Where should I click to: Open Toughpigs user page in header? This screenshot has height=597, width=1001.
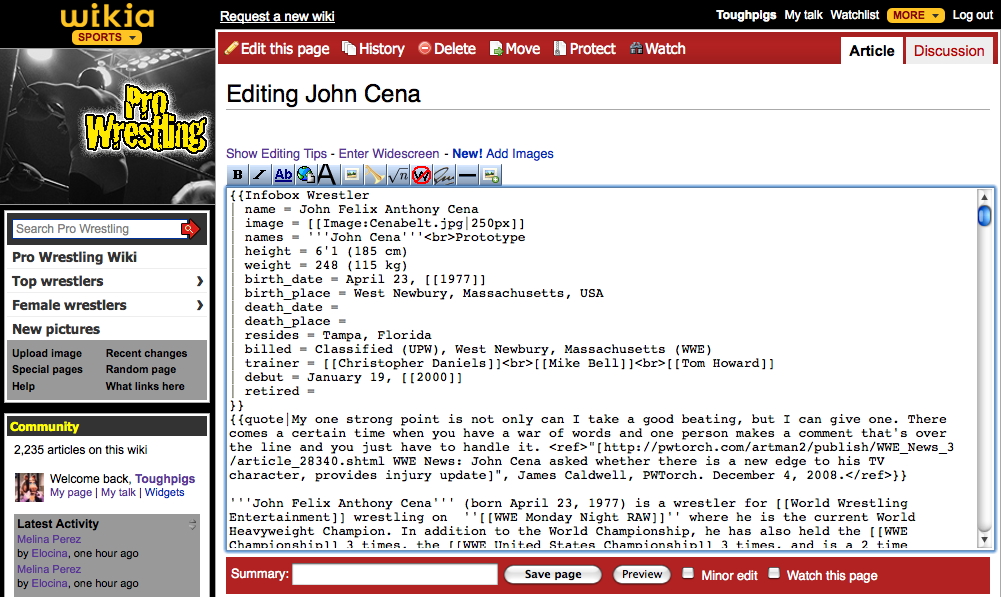746,15
